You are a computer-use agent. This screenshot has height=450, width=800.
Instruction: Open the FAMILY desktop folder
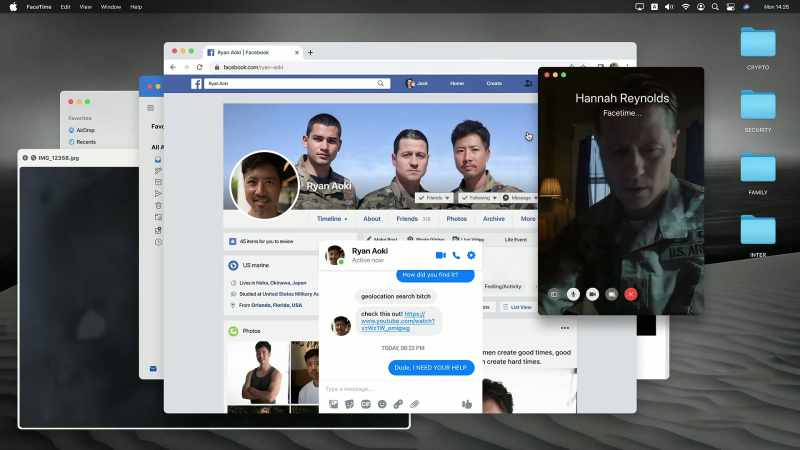coord(758,167)
